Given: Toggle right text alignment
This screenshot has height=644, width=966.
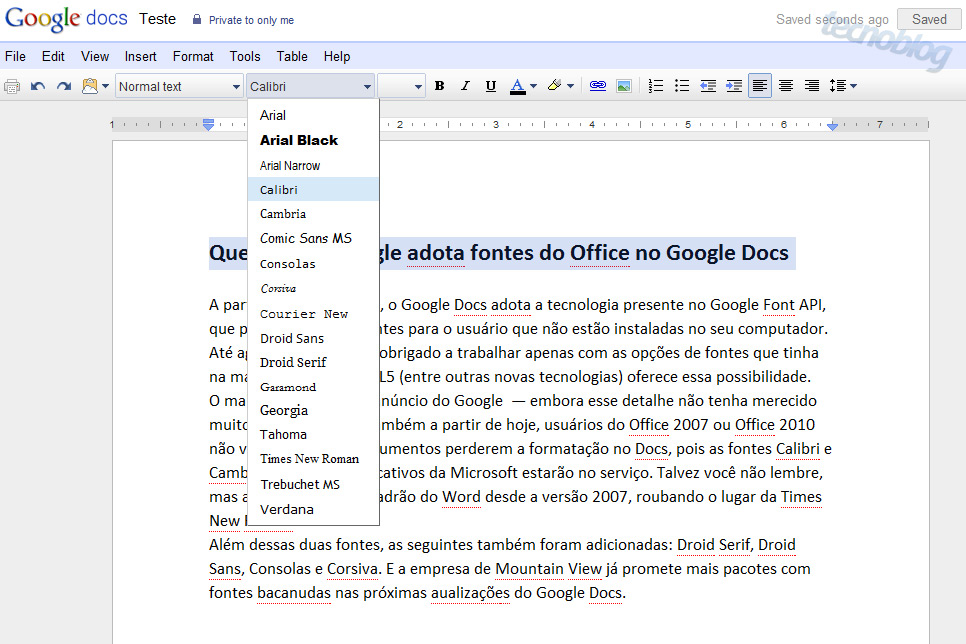Looking at the screenshot, I should (x=812, y=86).
